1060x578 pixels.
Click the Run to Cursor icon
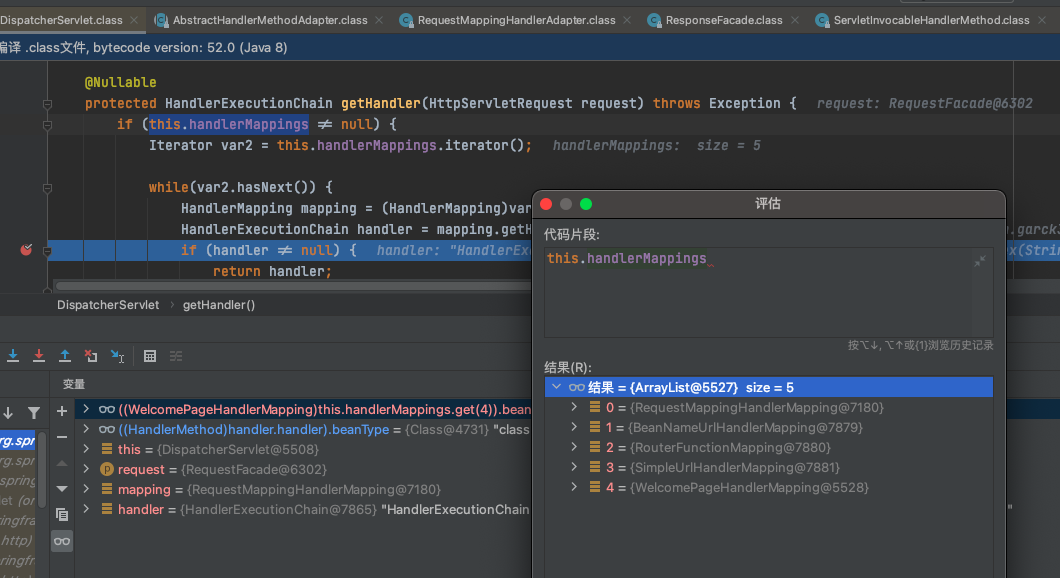(118, 356)
